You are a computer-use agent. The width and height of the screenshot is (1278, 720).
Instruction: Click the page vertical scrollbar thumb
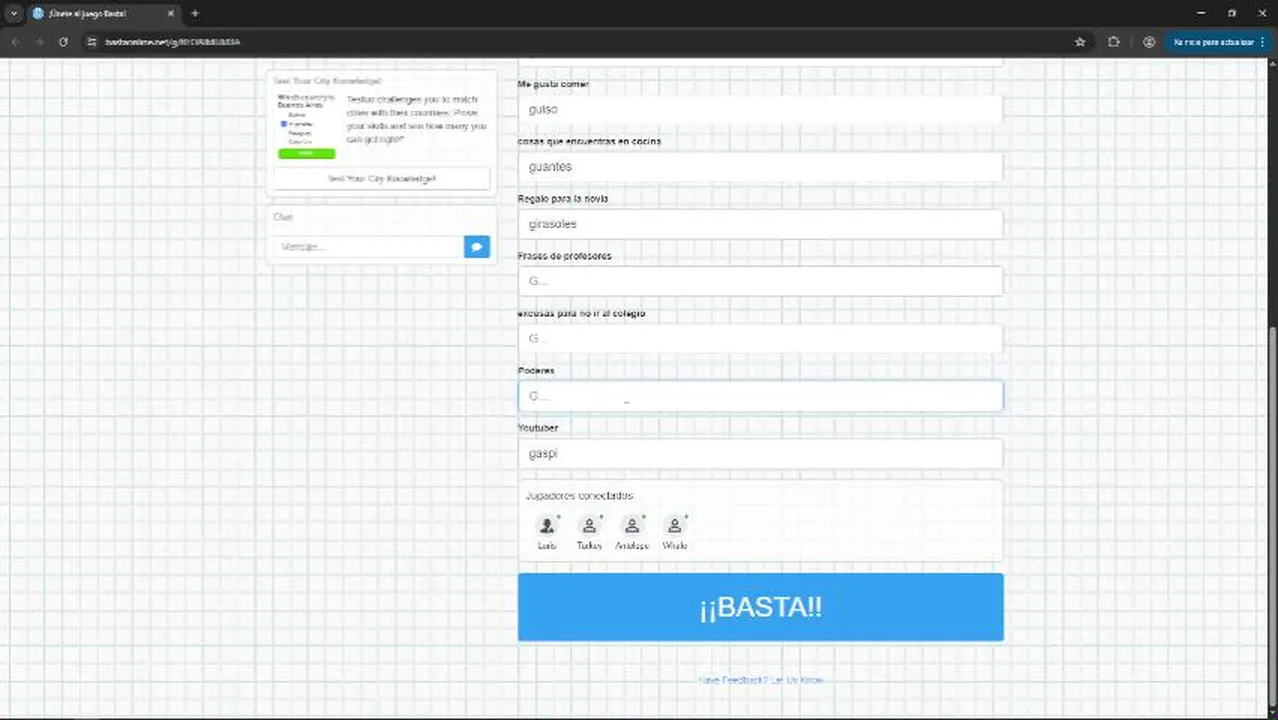pos(1273,515)
